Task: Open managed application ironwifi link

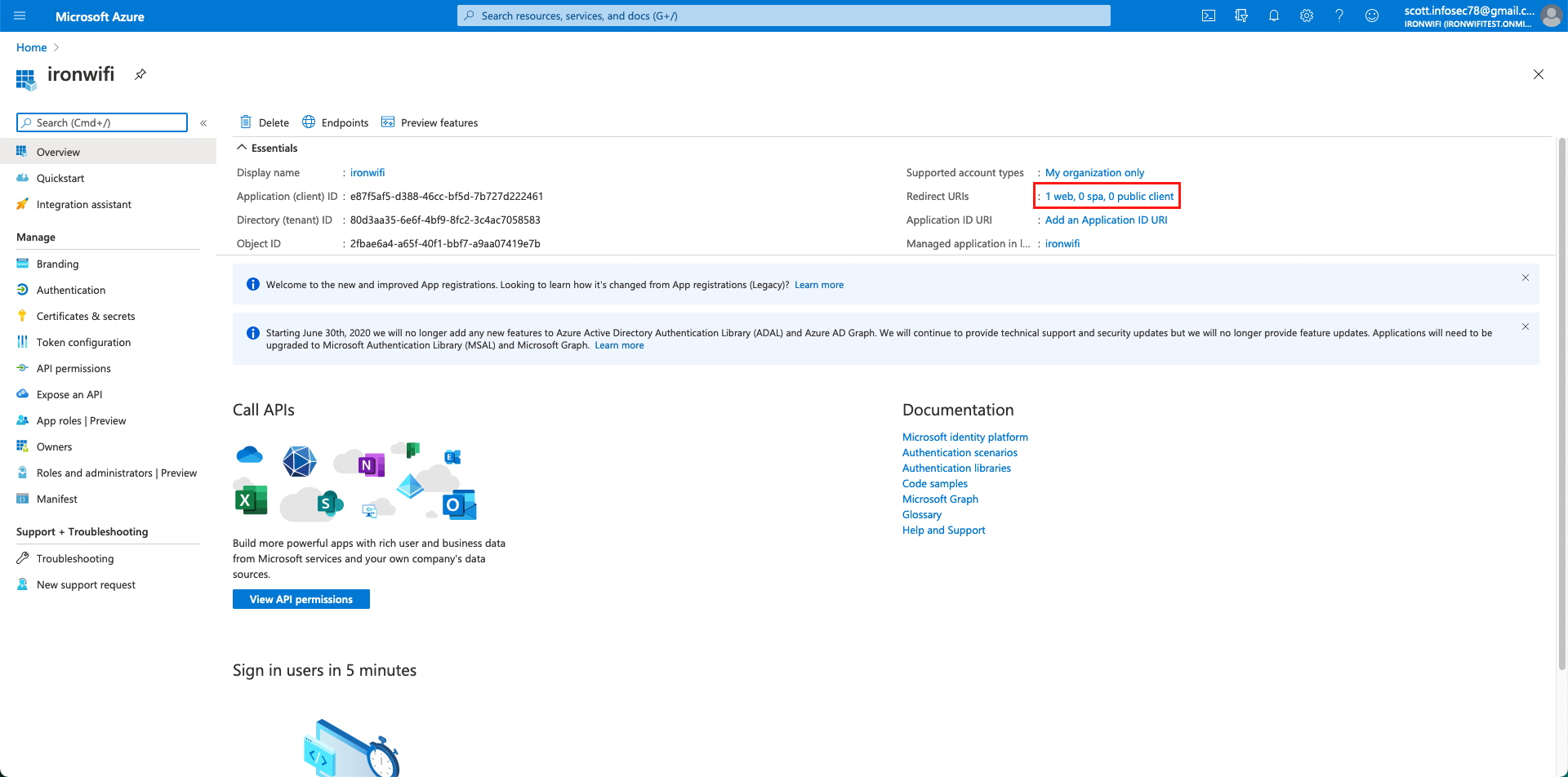Action: click(x=1062, y=243)
